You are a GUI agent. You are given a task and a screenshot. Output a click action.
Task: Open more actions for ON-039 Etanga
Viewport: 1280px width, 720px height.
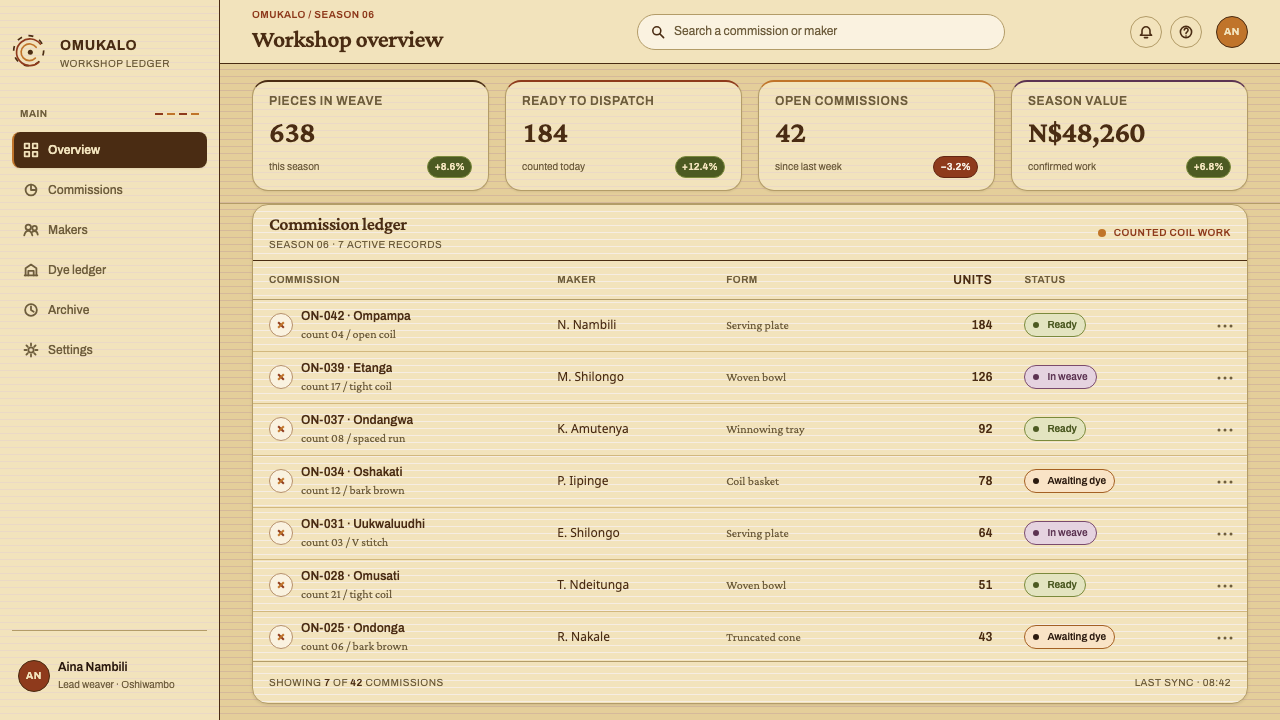tap(1225, 378)
